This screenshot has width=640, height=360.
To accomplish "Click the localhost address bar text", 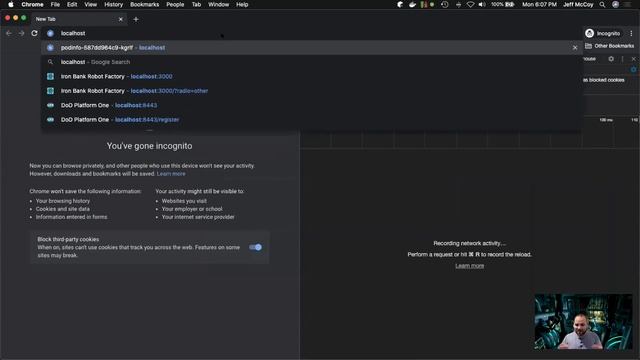I will 73,33.
